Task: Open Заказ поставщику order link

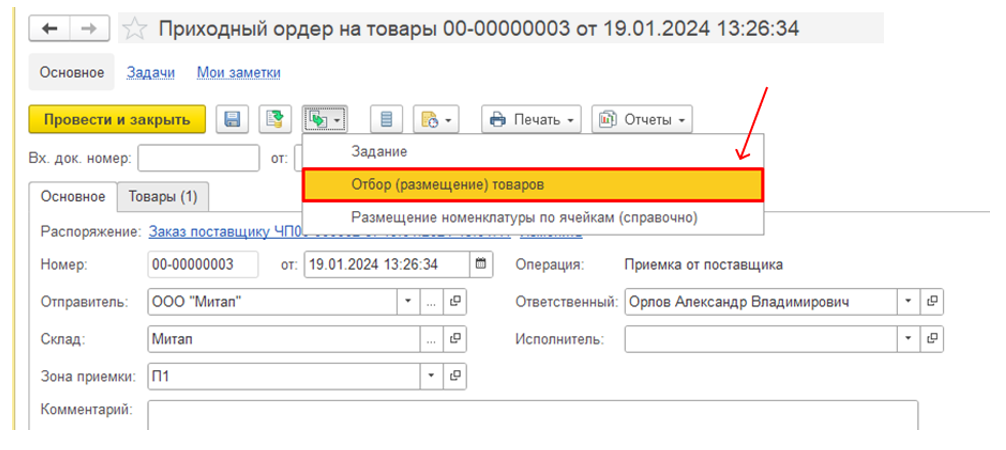Action: 225,232
